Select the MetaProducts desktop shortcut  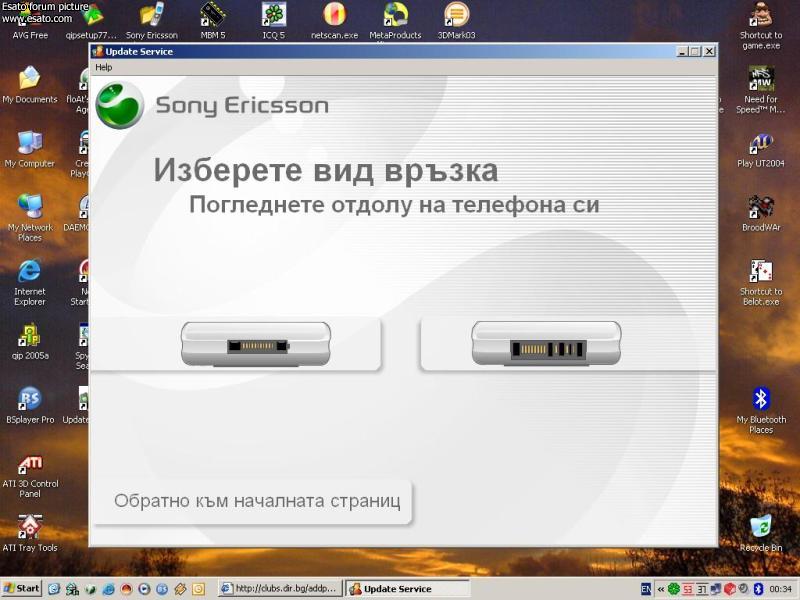click(395, 22)
